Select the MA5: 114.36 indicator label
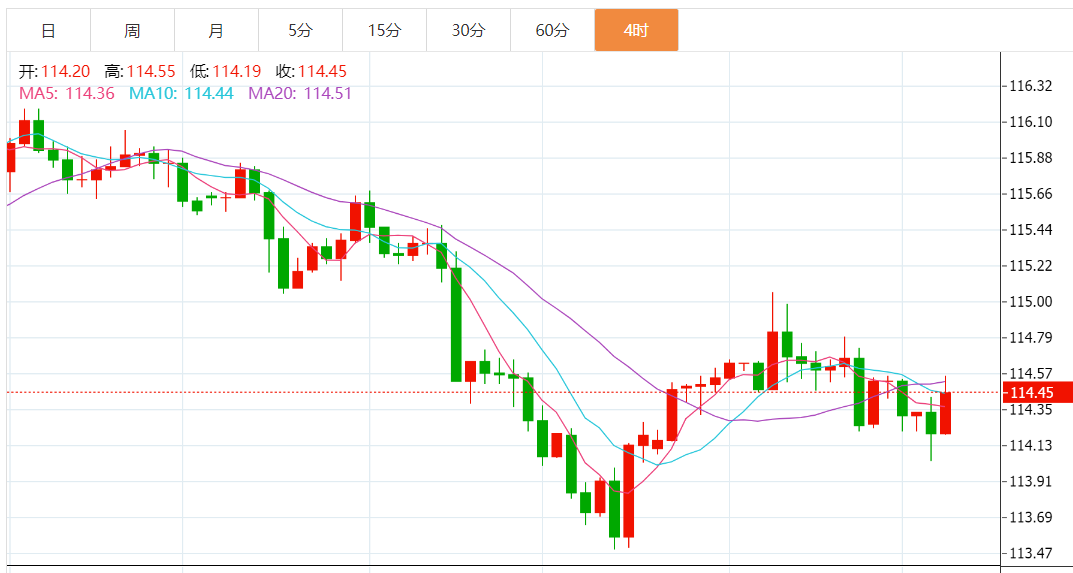 [66, 93]
